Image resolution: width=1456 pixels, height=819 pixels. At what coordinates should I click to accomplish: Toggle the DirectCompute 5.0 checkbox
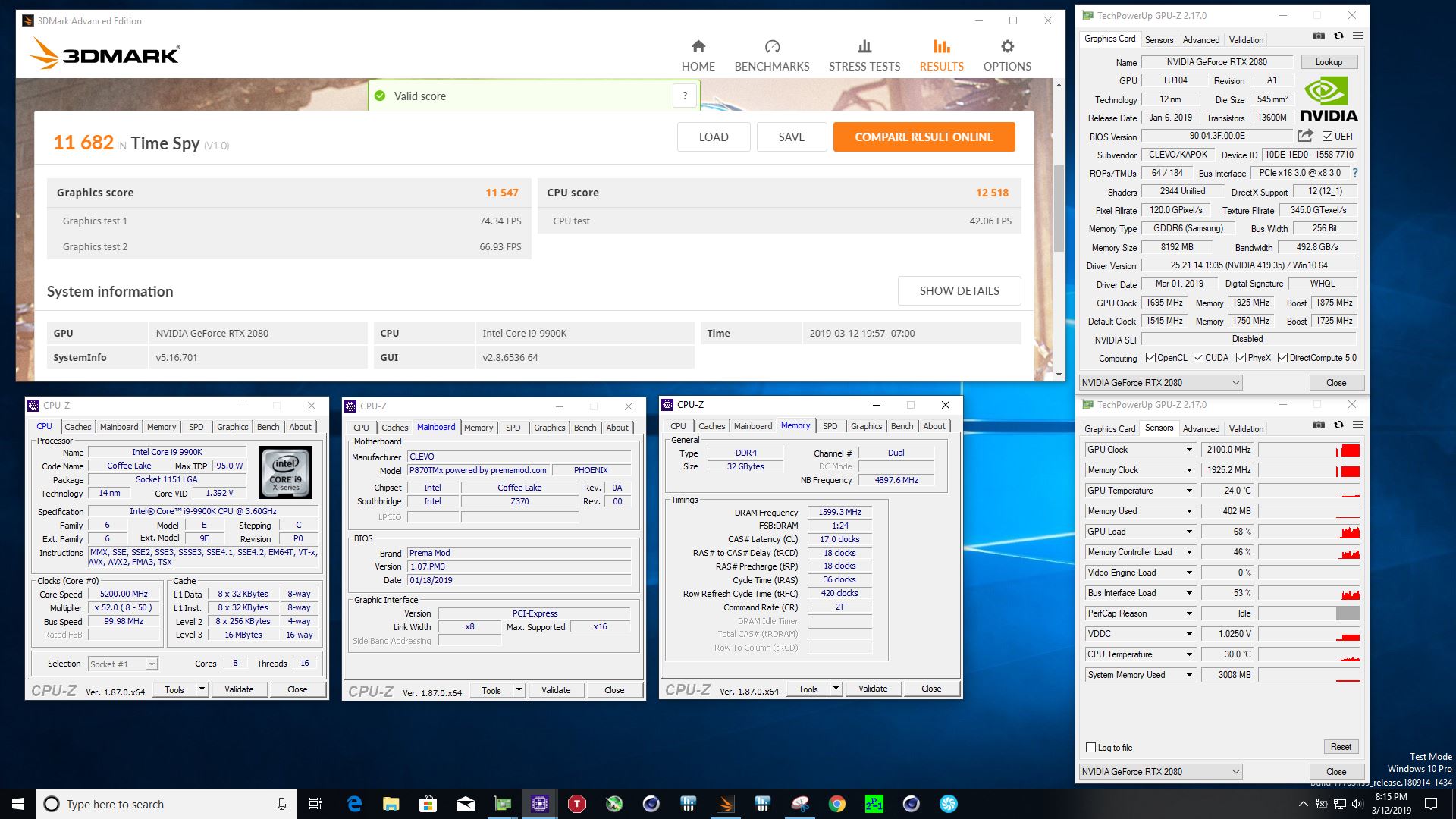1282,358
